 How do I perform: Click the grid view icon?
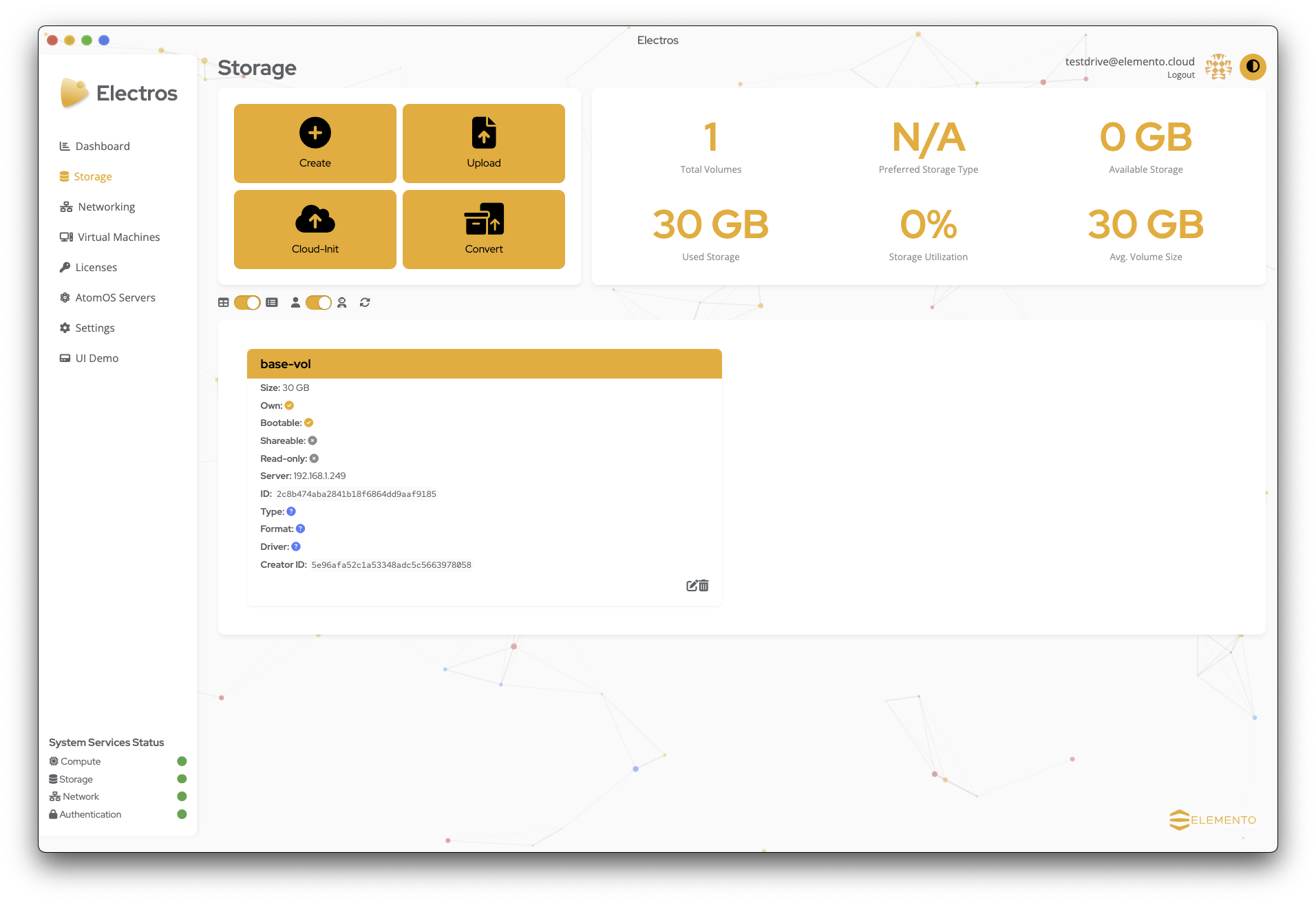(224, 302)
